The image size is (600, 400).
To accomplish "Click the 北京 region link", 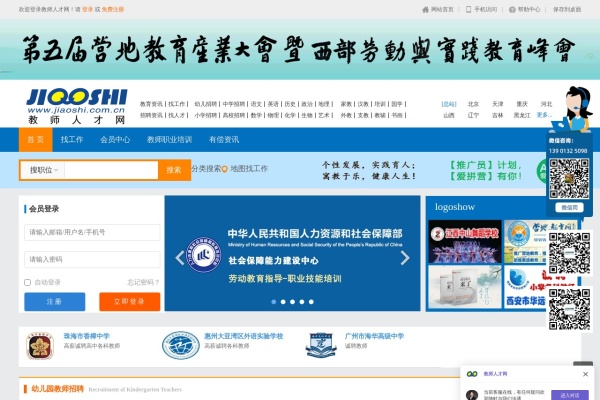I will click(x=473, y=104).
